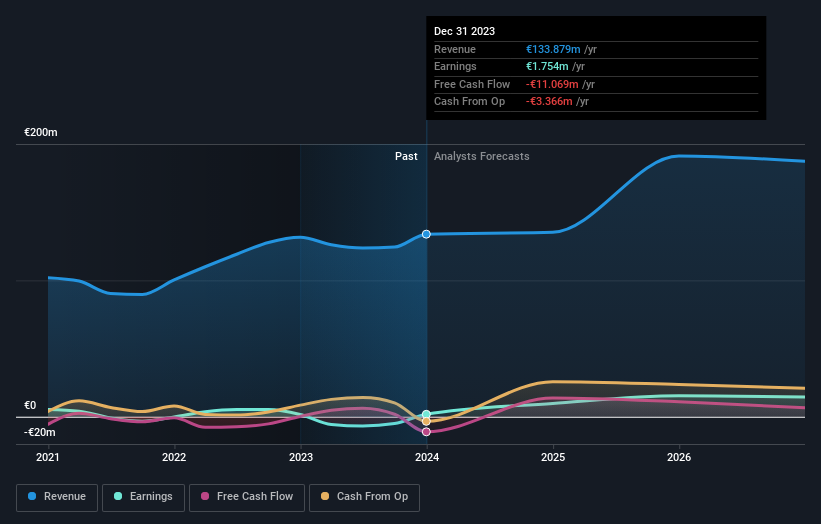Click the Cash From Op marker at 2024
The image size is (821, 524).
(426, 421)
